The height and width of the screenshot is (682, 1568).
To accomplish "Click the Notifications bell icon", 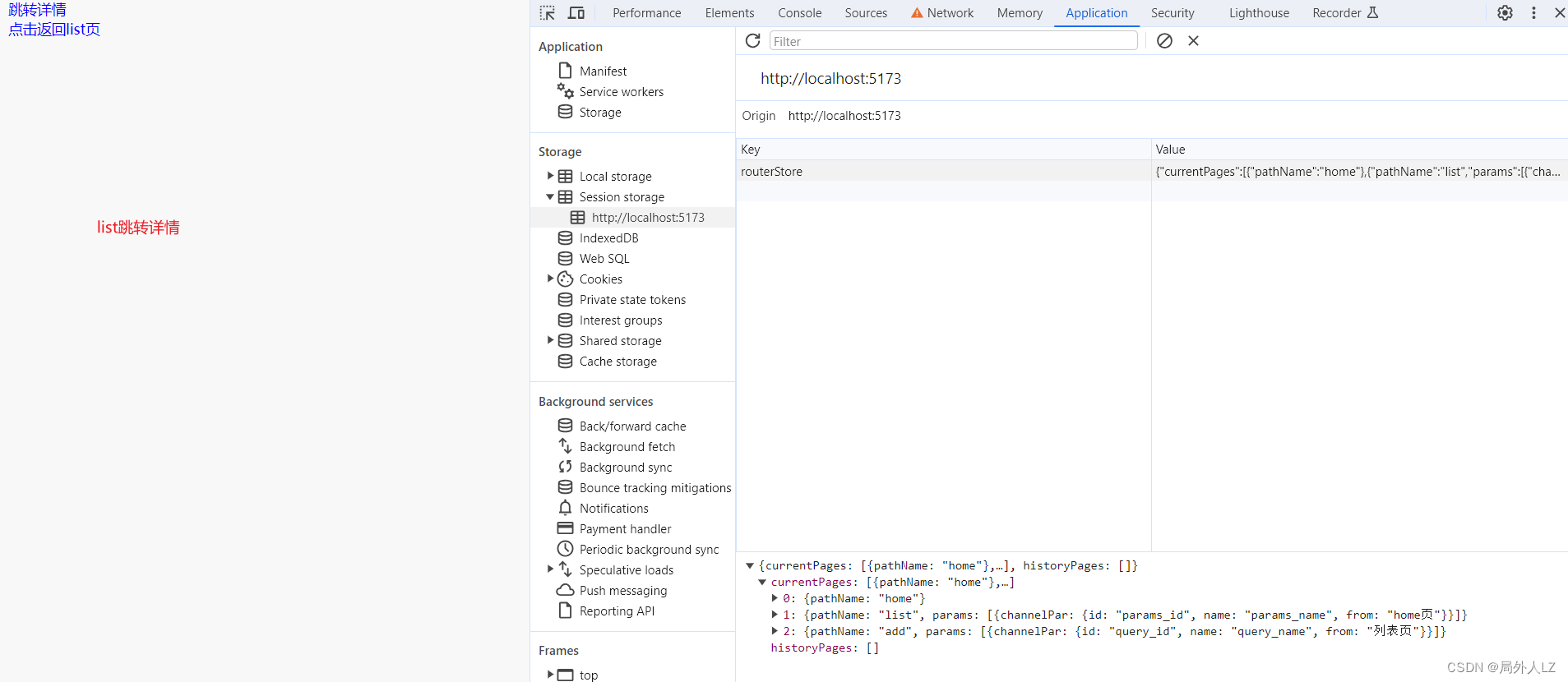I will point(565,508).
